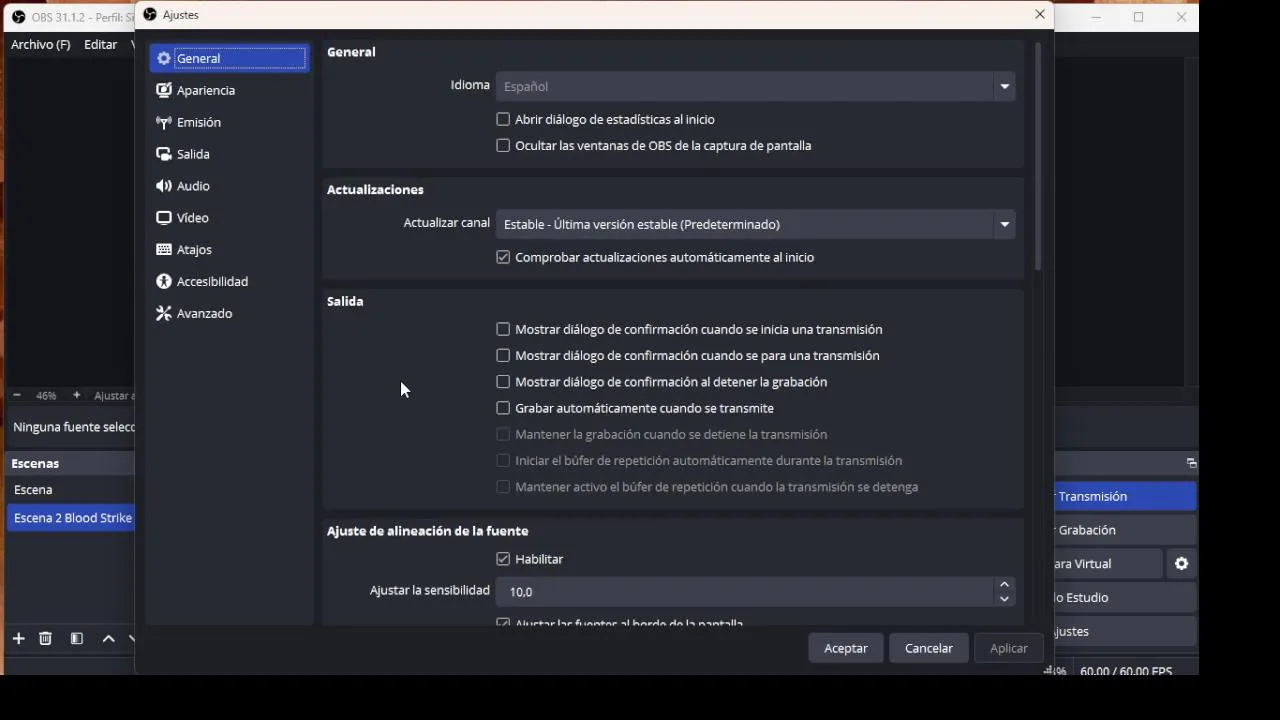Open the Editar menu in OBS
The image size is (1280, 720).
tap(100, 44)
